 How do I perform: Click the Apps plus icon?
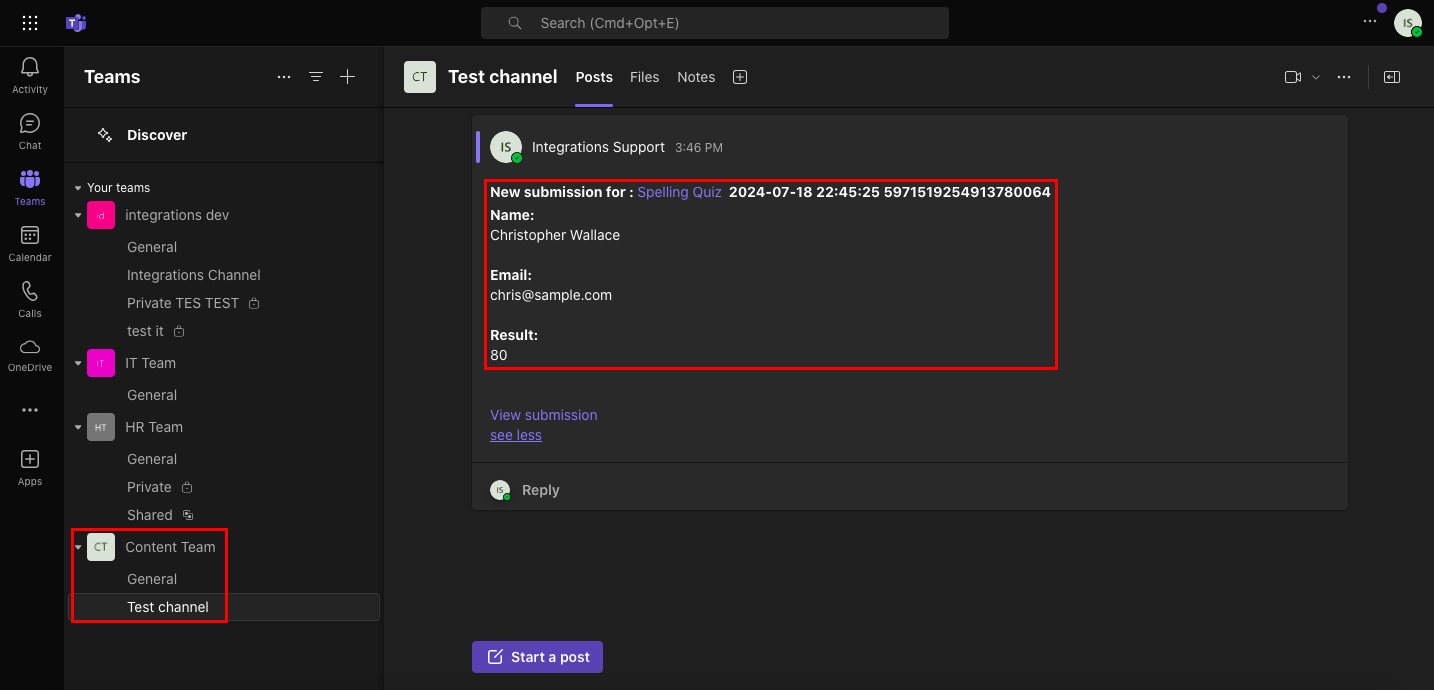(x=30, y=460)
